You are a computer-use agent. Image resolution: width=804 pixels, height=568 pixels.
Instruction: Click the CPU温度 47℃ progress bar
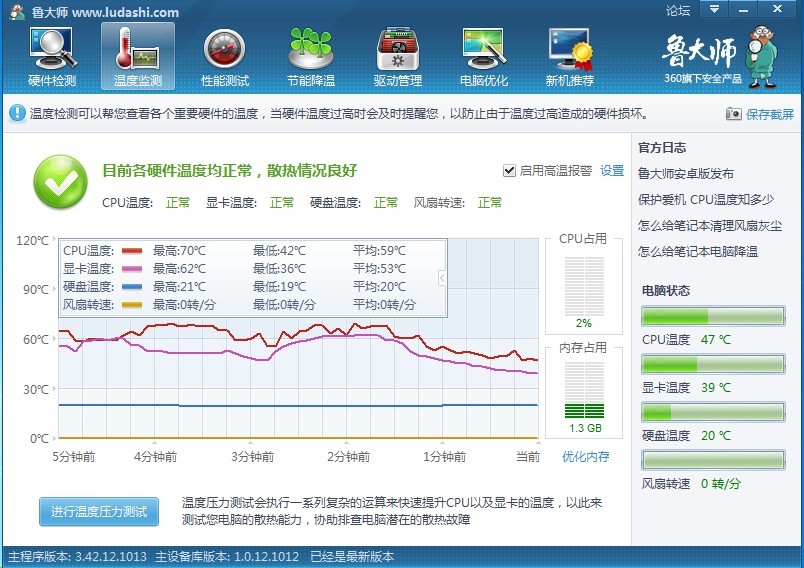713,316
